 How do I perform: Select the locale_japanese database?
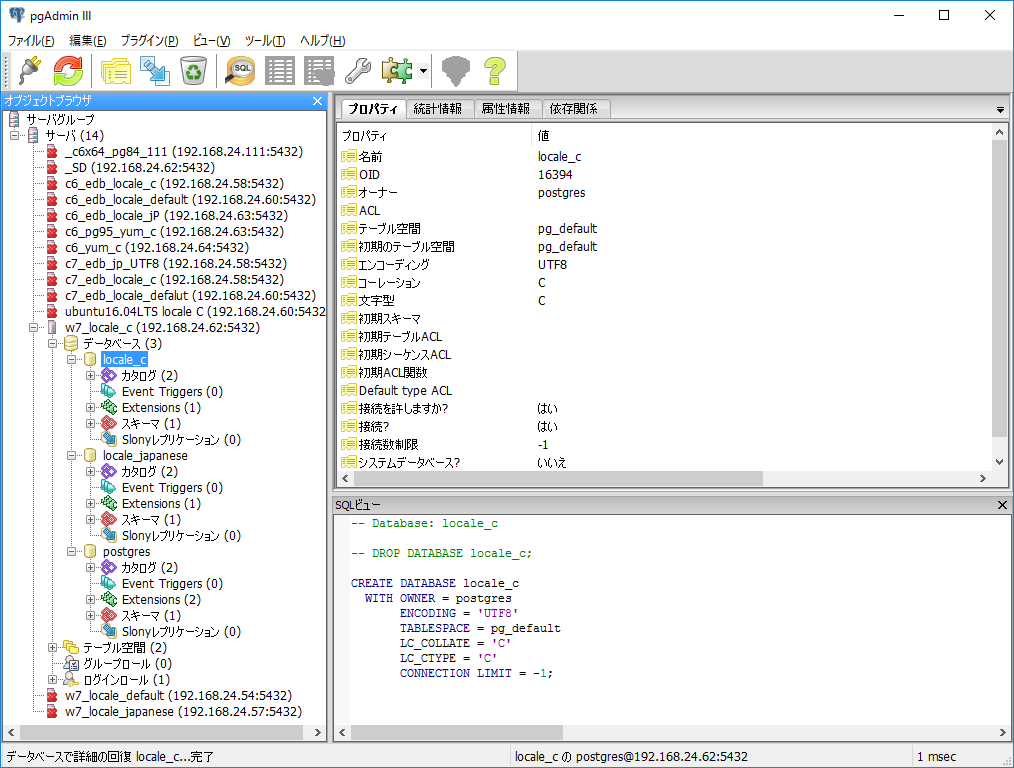[x=145, y=456]
